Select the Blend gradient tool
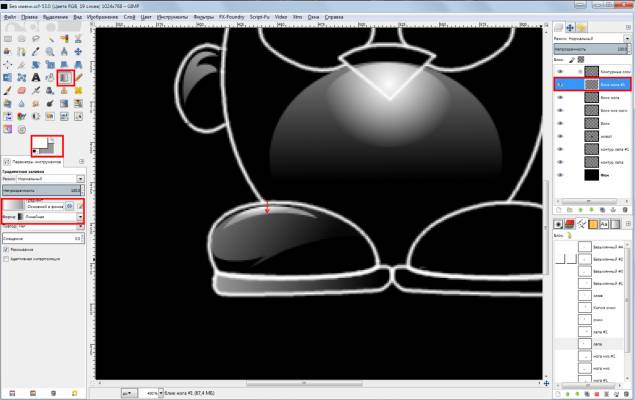 coord(65,77)
